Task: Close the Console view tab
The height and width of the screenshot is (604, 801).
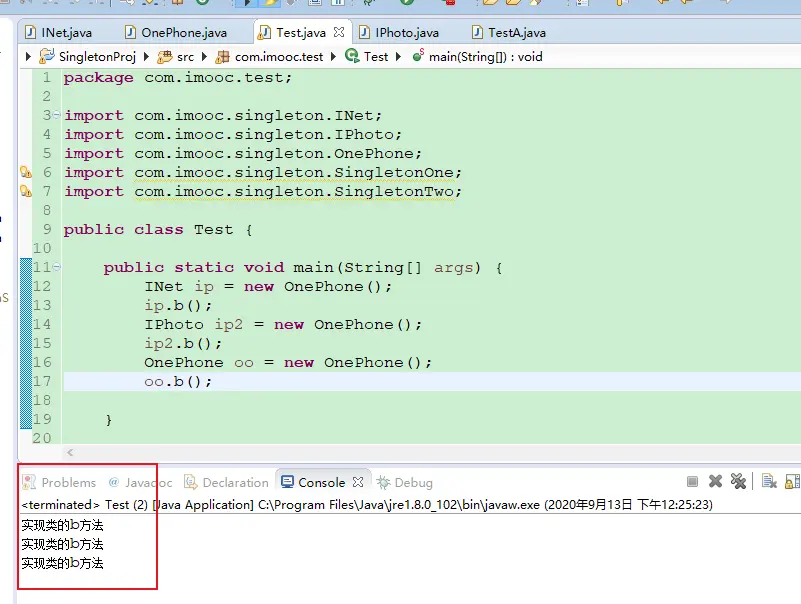Action: (358, 483)
